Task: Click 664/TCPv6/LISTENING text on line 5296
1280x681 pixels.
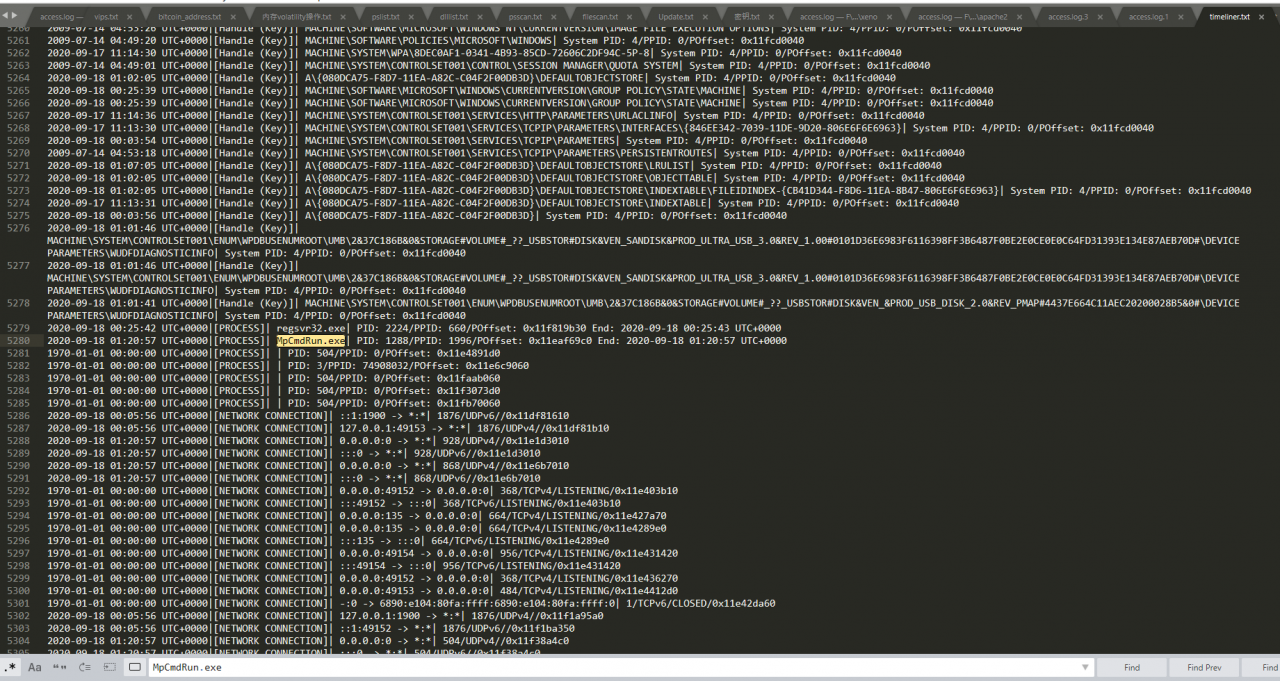Action: coord(485,540)
